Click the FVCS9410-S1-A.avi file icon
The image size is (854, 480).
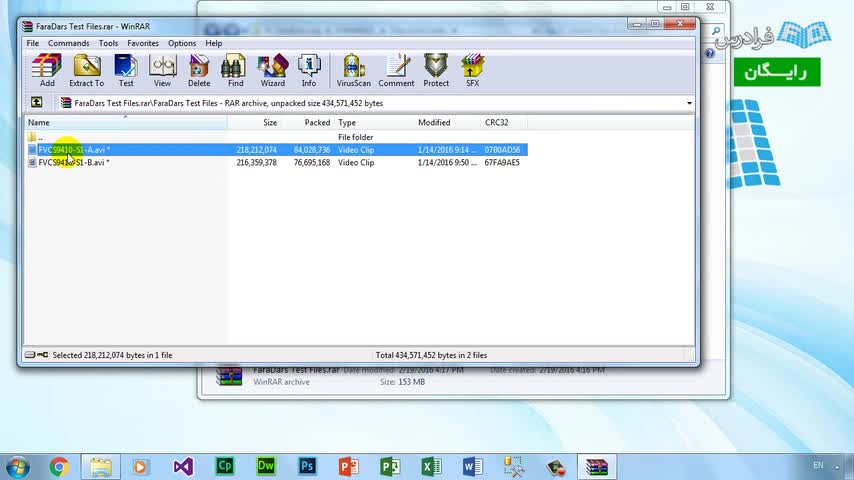pos(32,150)
